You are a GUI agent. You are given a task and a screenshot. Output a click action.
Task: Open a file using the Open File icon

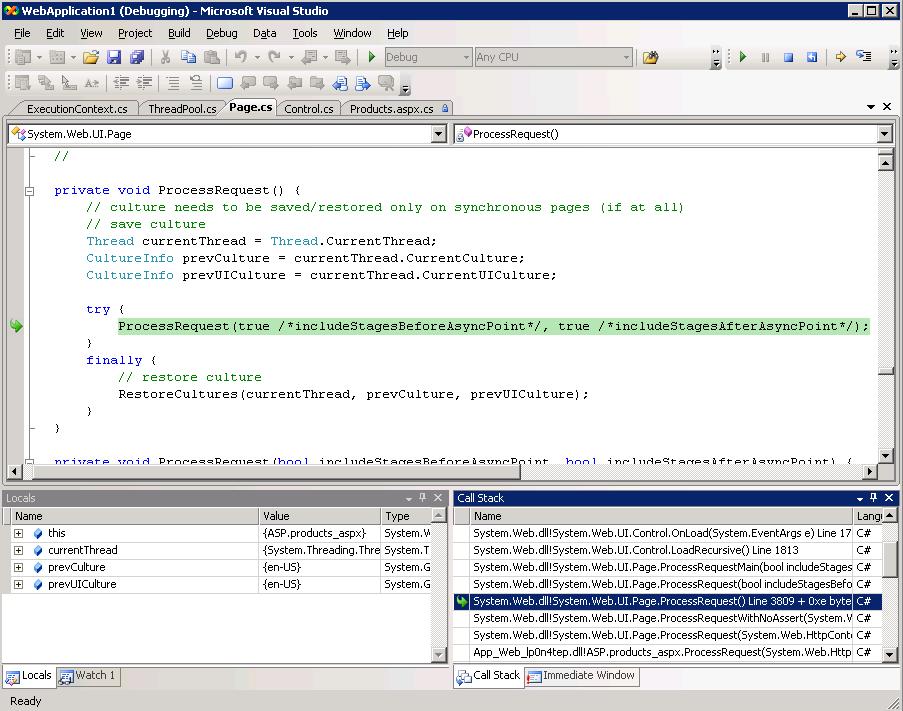[91, 57]
